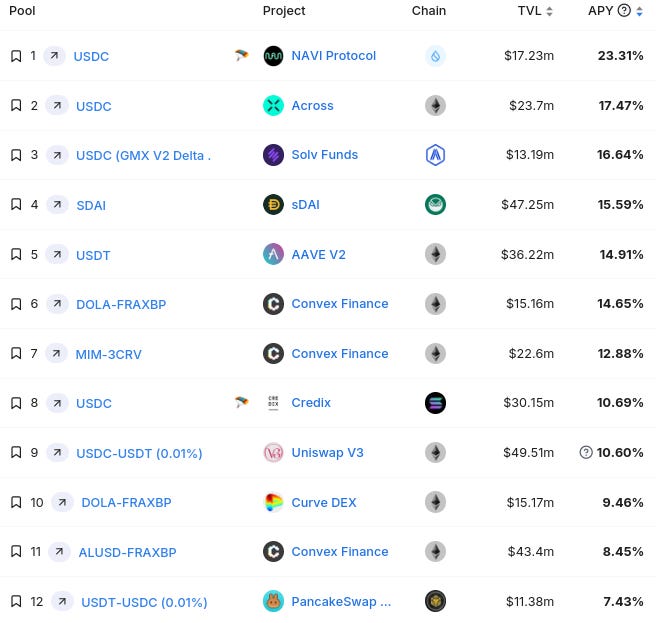Sort table by TVL column arrows
Viewport: 656px width, 623px height.
[x=549, y=11]
